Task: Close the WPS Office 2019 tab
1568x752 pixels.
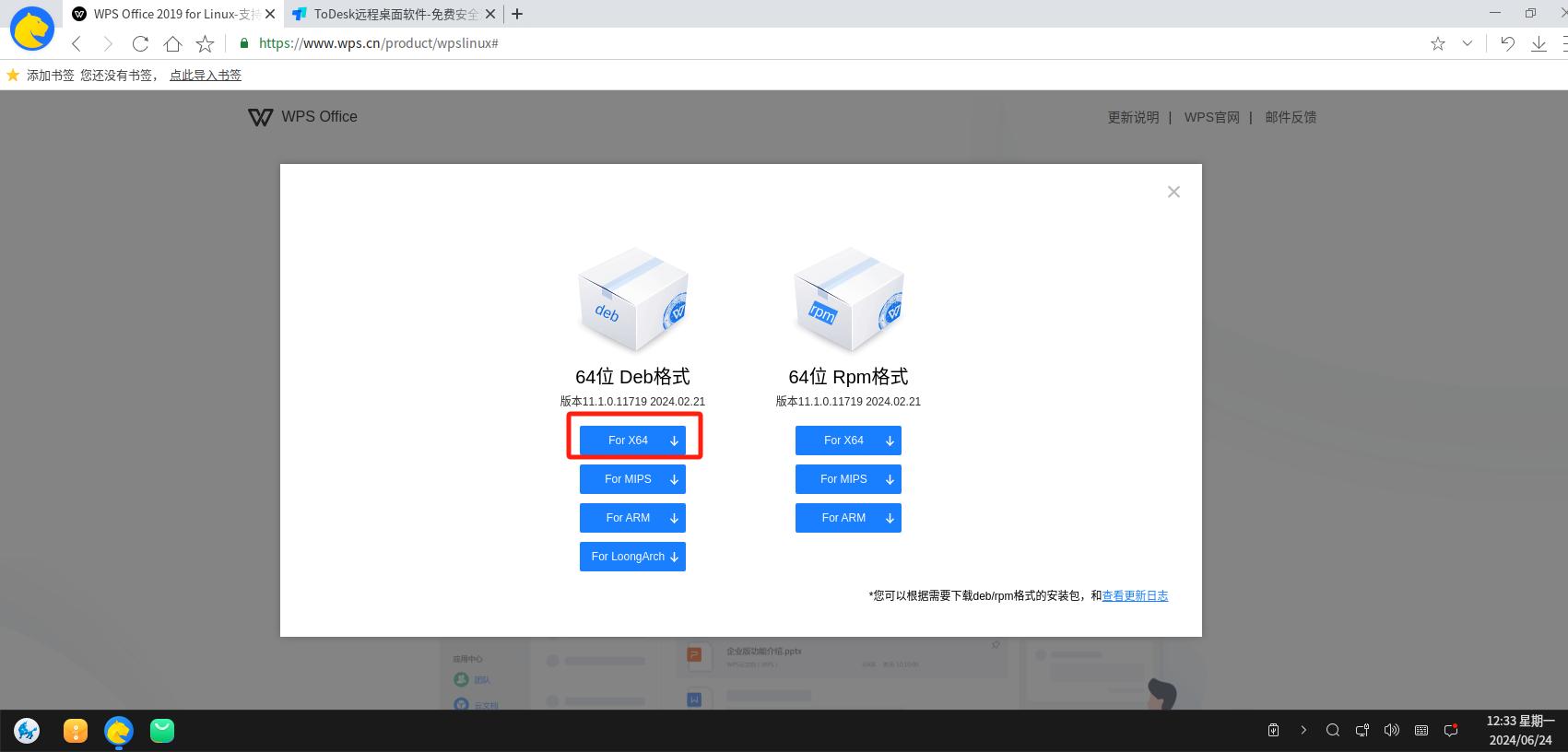Action: tap(270, 14)
